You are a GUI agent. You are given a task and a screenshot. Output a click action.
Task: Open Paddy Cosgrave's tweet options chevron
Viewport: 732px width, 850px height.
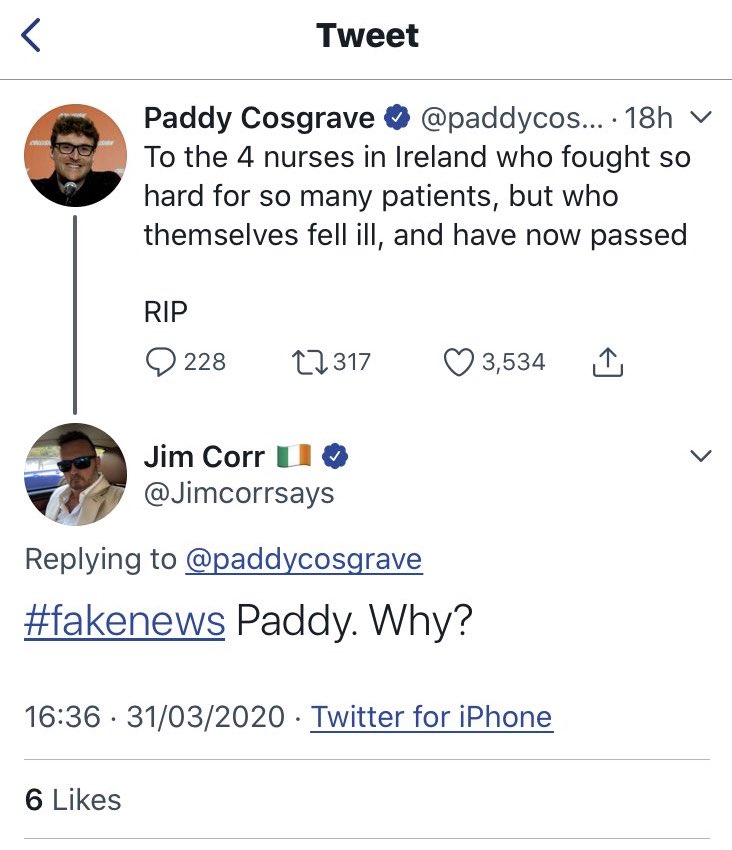coord(701,118)
